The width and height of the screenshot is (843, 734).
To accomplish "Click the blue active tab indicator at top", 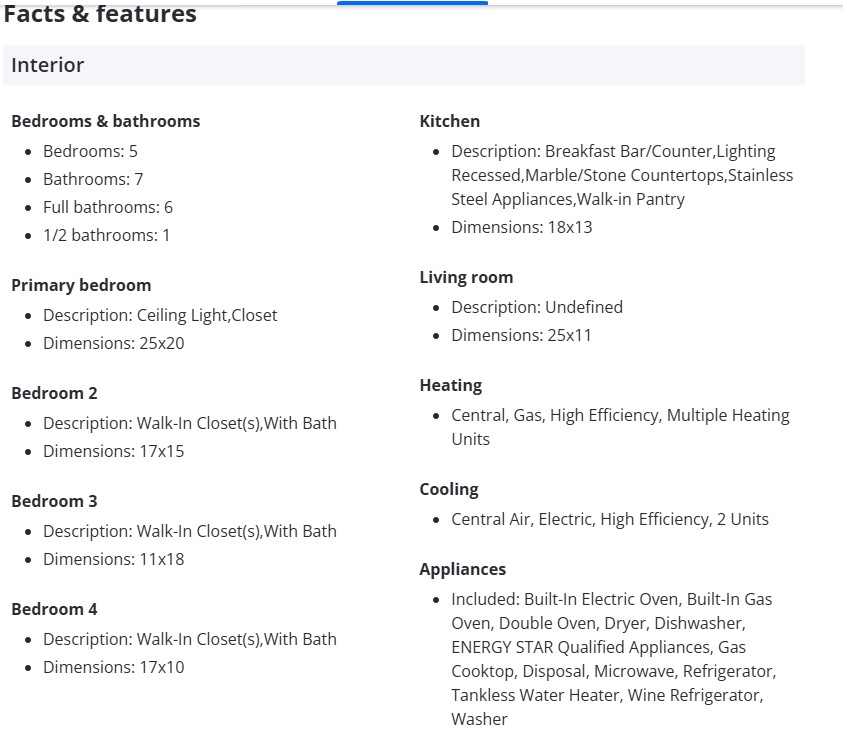I will 412,3.
